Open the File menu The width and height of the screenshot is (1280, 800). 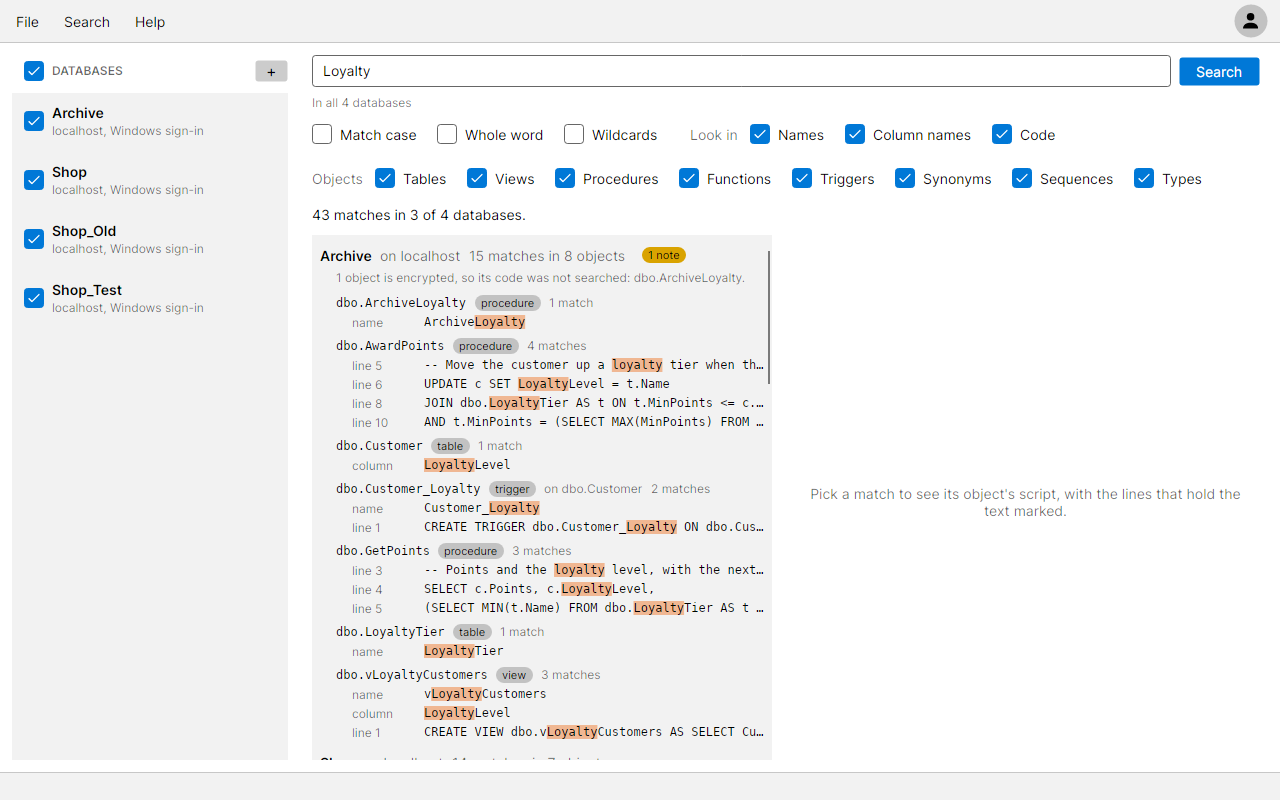[28, 22]
